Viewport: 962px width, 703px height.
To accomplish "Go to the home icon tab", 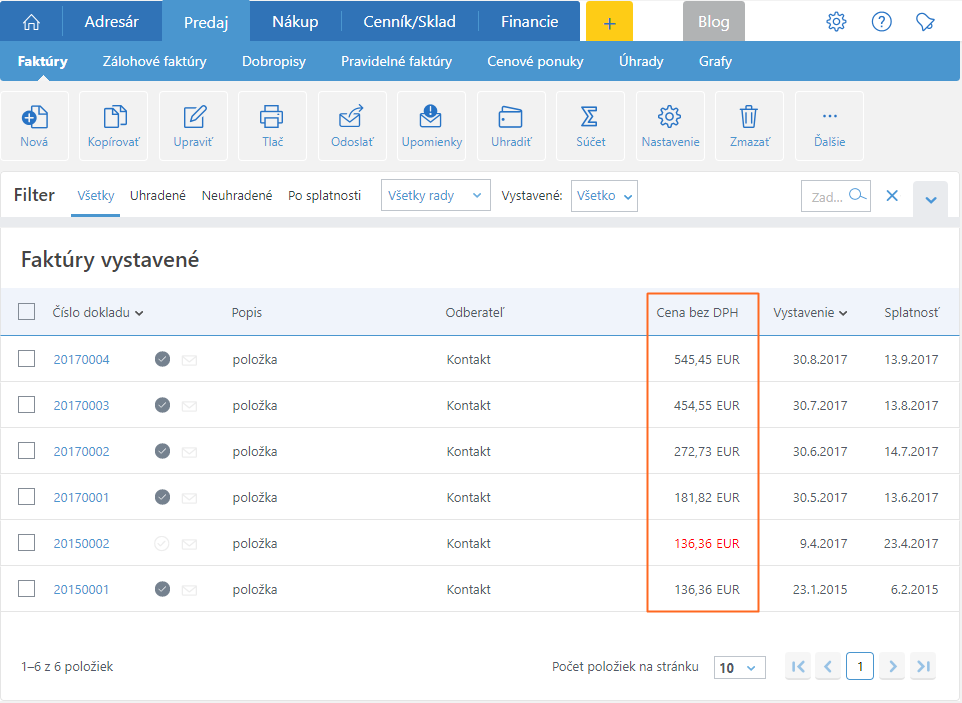I will point(32,21).
